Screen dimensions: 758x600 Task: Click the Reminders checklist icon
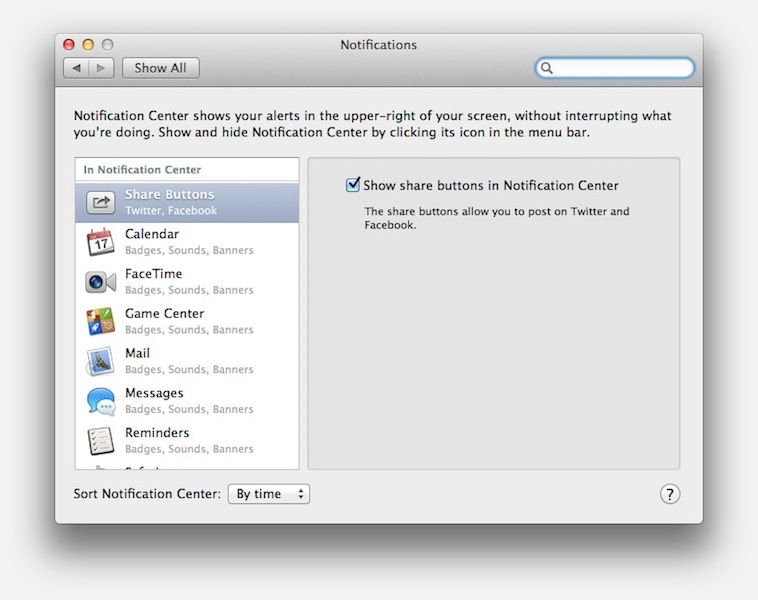coord(101,440)
